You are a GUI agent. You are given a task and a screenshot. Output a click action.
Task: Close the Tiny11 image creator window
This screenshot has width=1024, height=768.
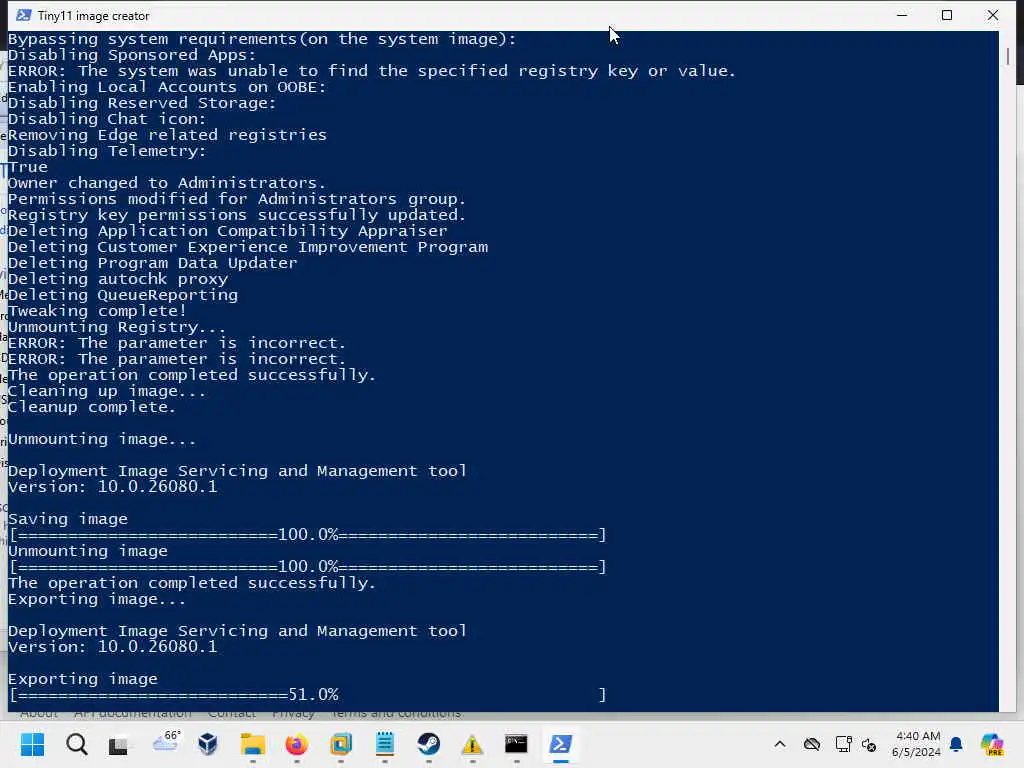(x=993, y=15)
